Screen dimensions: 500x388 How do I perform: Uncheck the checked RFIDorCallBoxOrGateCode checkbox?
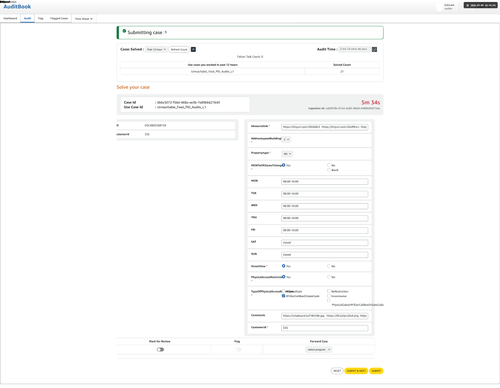pos(284,296)
